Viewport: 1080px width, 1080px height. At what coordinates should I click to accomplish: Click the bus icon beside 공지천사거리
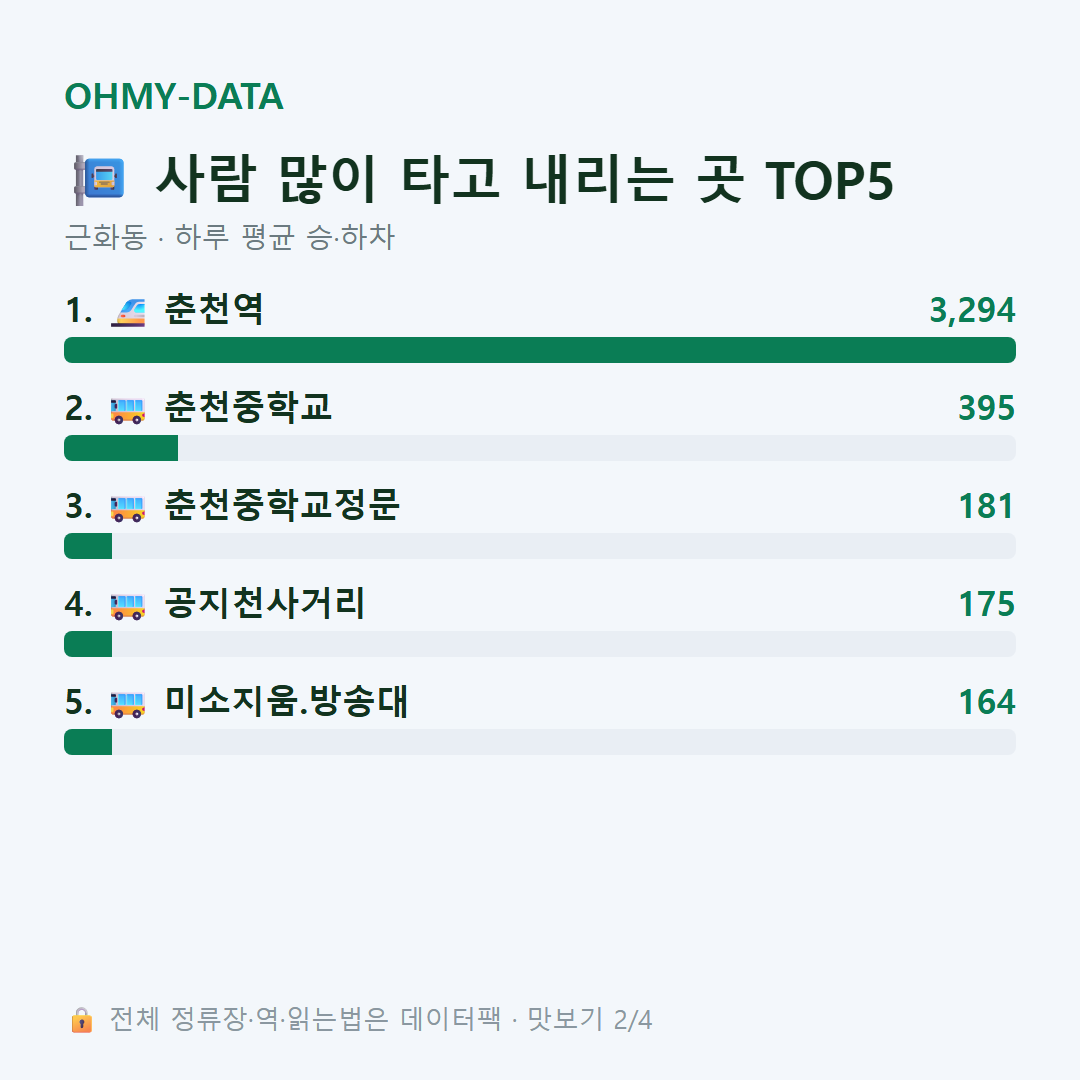pos(128,605)
